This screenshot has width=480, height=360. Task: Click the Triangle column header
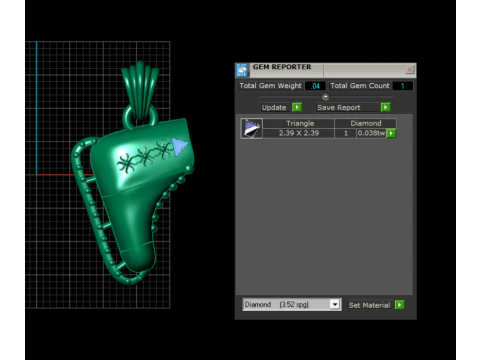(300, 123)
